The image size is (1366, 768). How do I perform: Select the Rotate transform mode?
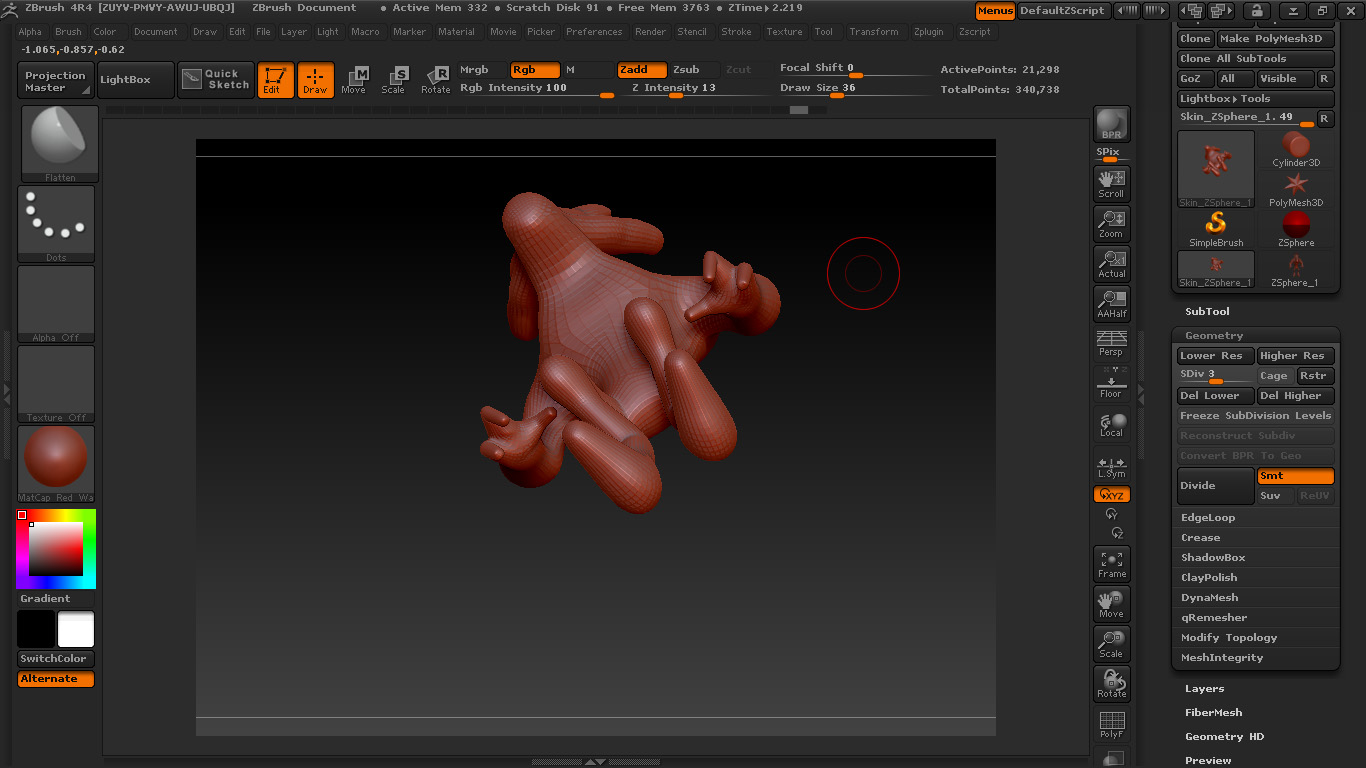(435, 80)
